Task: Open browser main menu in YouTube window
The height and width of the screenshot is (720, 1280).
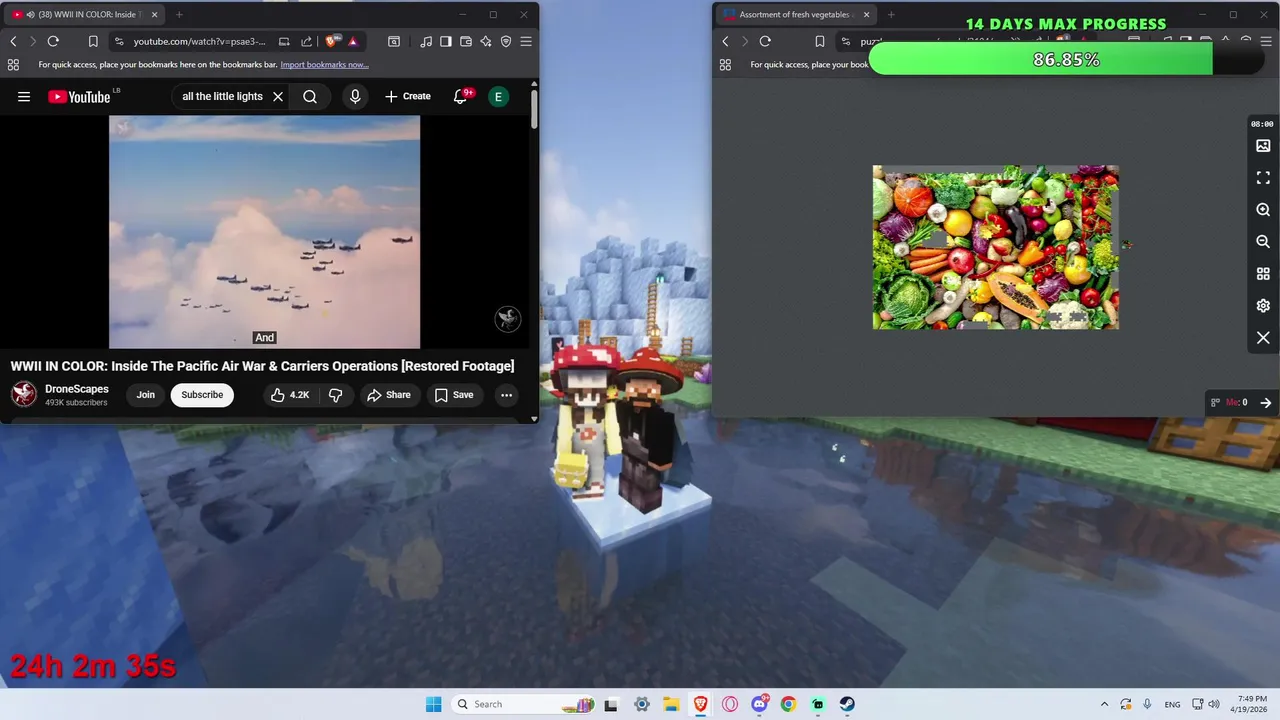Action: pyautogui.click(x=526, y=41)
